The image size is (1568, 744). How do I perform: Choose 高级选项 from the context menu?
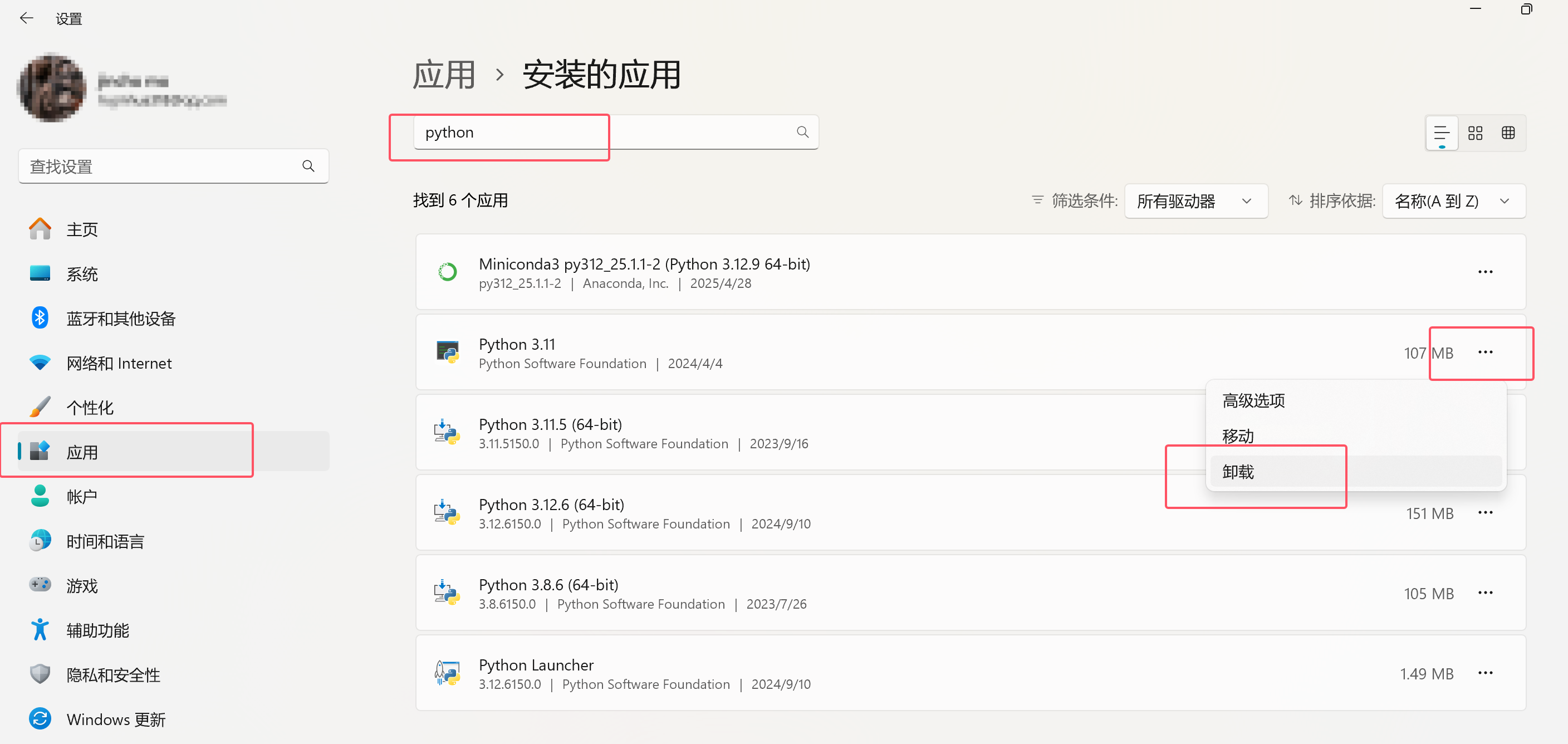point(1253,400)
